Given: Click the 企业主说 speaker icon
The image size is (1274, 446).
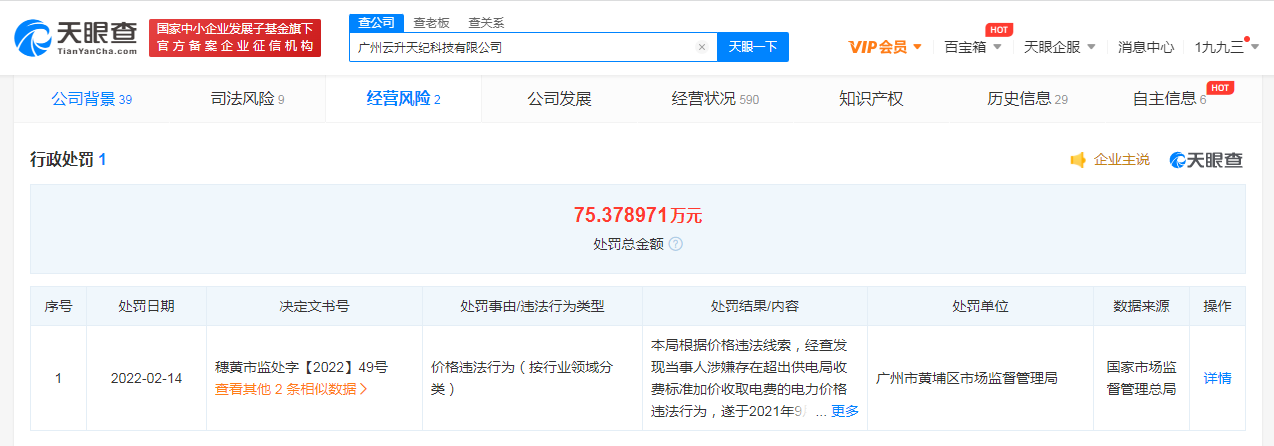Looking at the screenshot, I should point(1077,160).
